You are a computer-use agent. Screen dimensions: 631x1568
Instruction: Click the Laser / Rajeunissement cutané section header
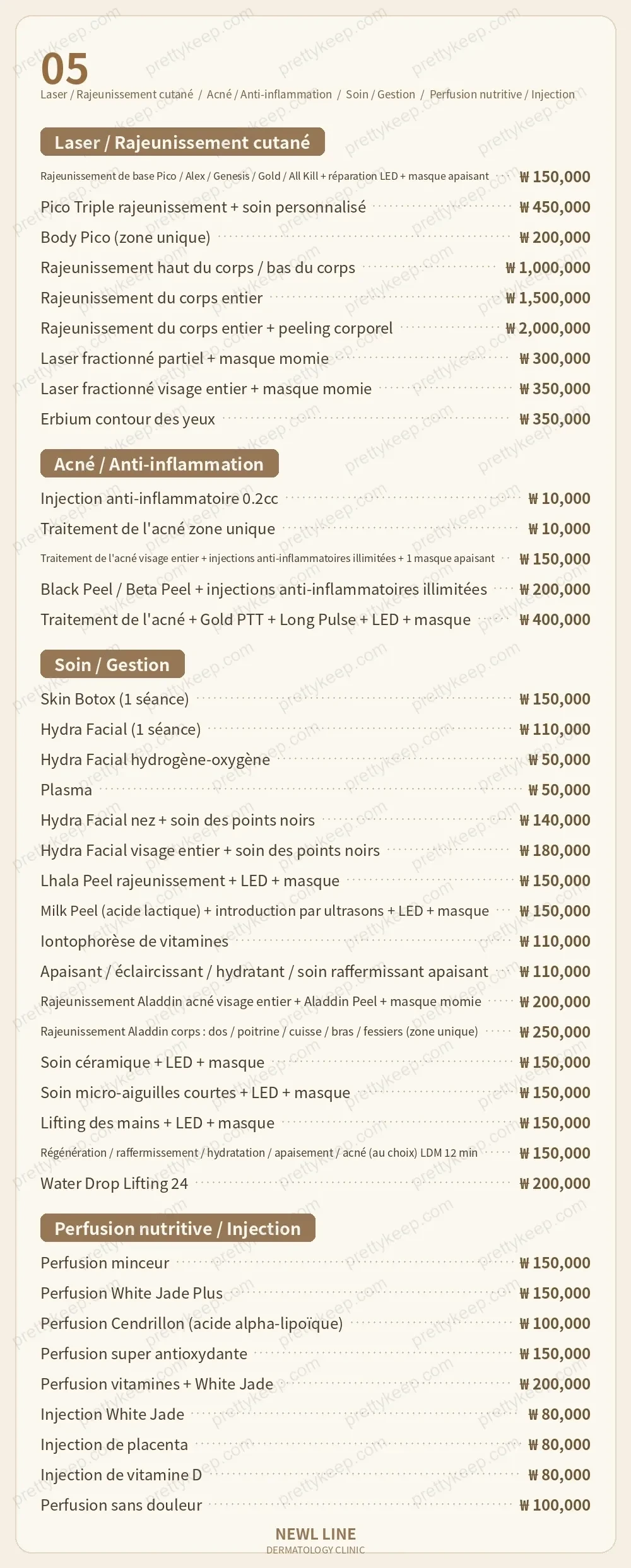(182, 142)
